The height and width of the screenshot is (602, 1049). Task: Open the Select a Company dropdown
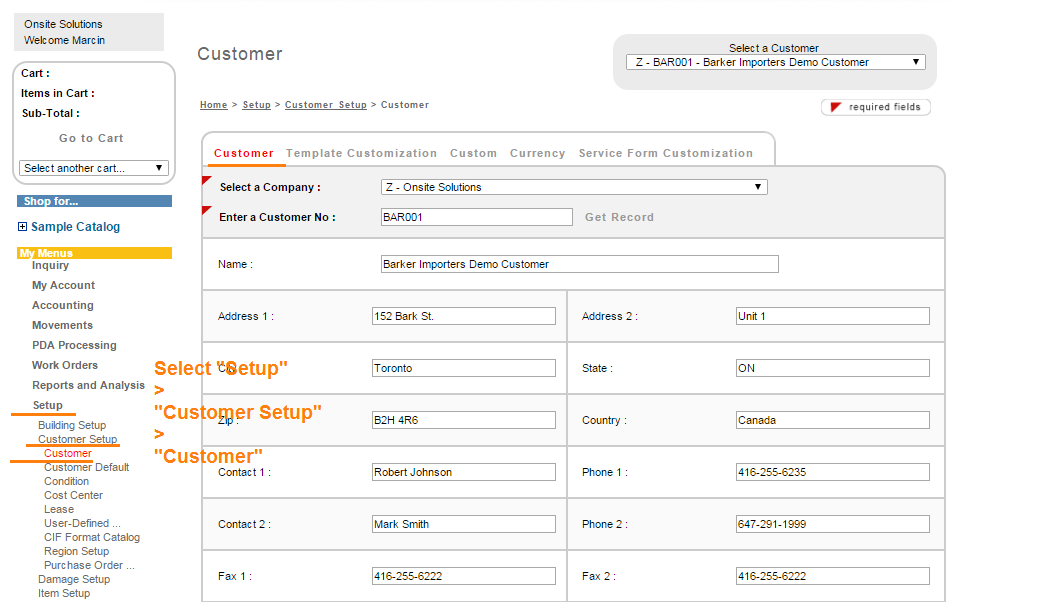coord(574,187)
